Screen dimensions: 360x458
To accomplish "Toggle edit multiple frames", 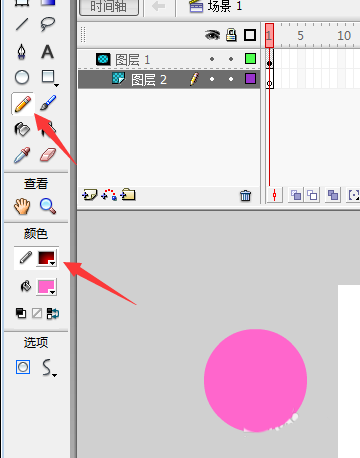I will [333, 195].
